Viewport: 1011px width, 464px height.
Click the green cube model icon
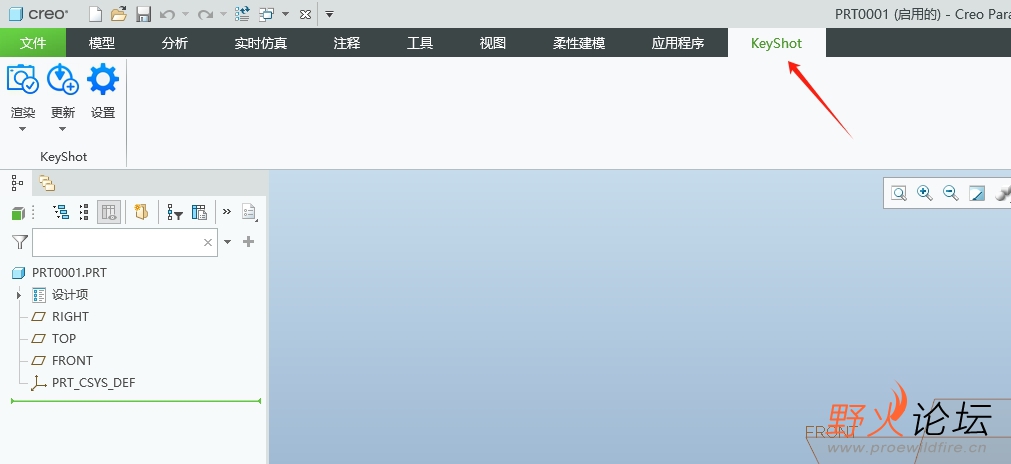[x=18, y=213]
